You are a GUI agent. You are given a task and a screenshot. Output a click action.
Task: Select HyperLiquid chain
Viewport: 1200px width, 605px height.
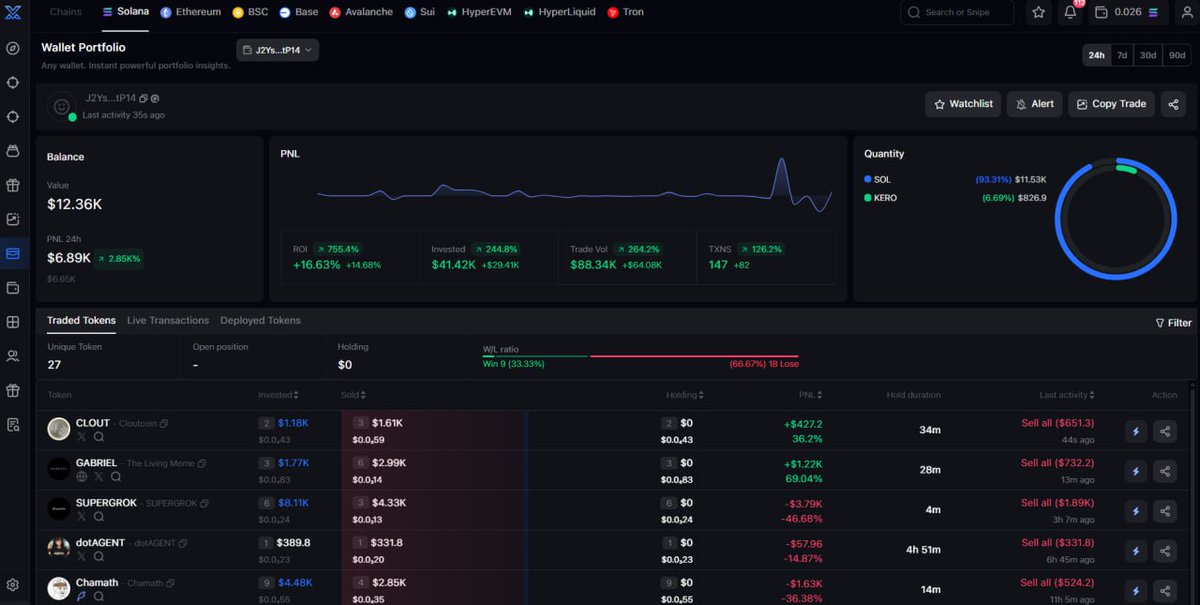pos(559,12)
